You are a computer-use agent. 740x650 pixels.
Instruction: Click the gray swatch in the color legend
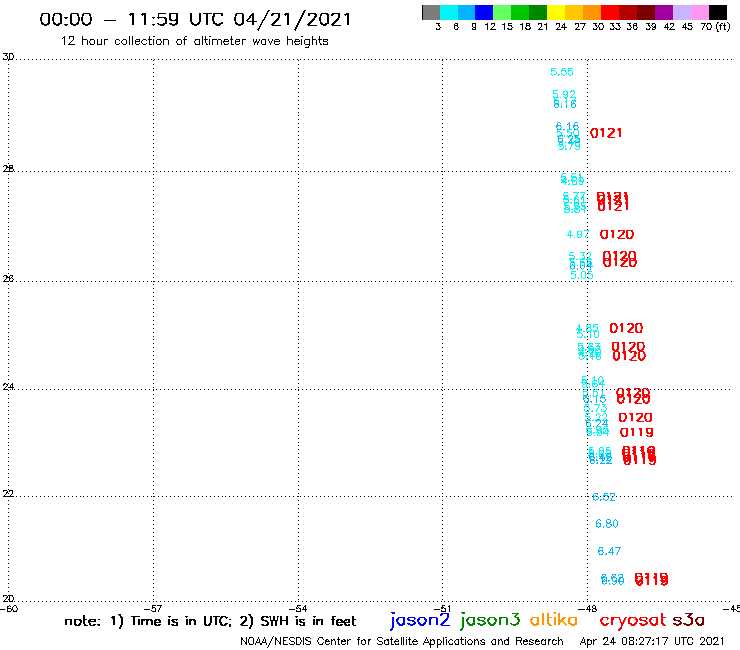pyautogui.click(x=431, y=12)
